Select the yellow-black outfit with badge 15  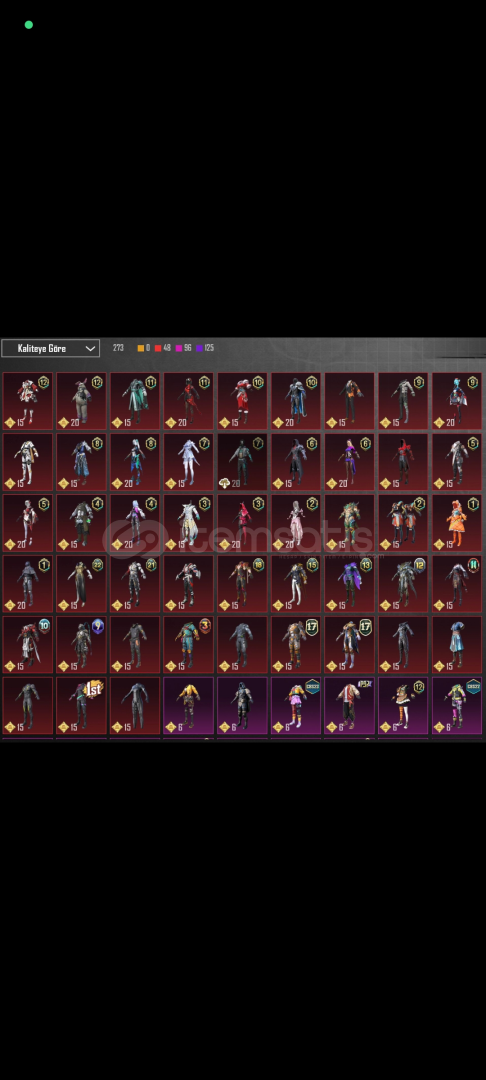tap(296, 583)
